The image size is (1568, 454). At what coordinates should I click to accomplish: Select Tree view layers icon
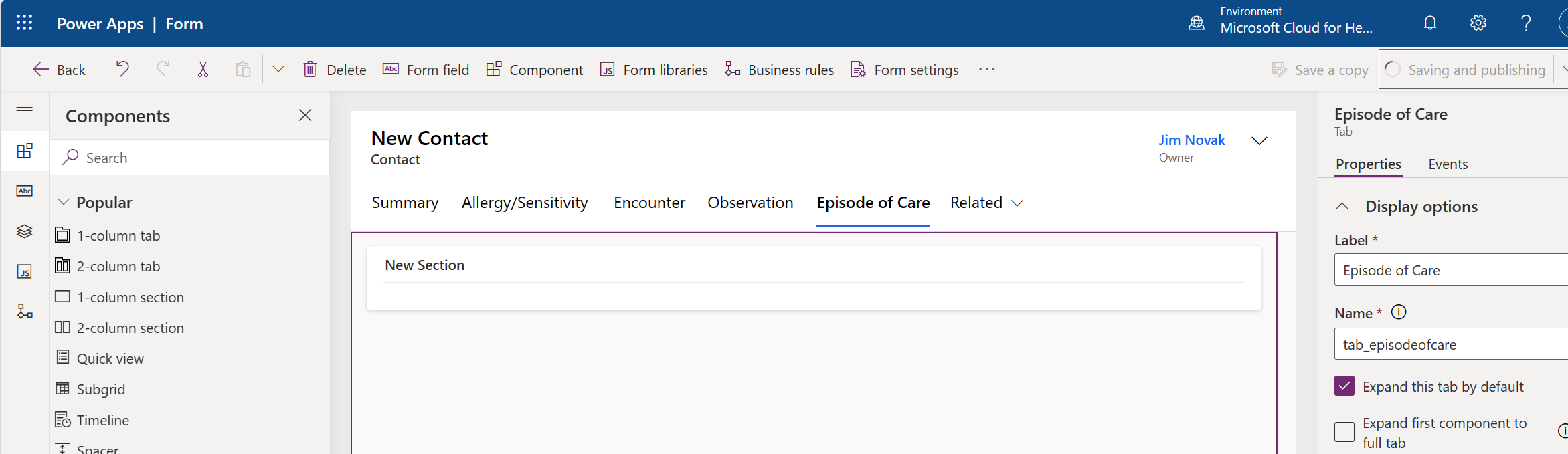pyautogui.click(x=25, y=231)
